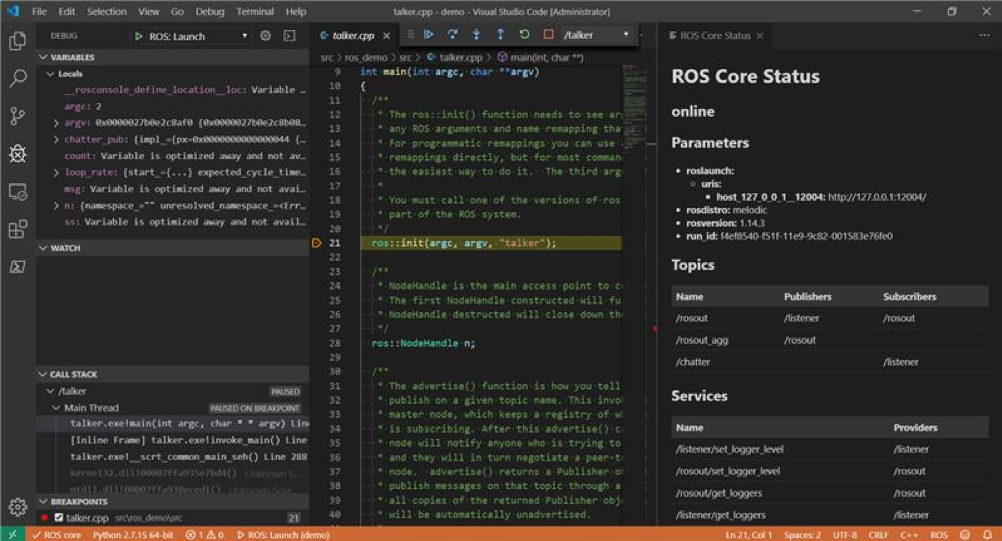
Task: Open the Explorer view in activity bar
Action: [17, 41]
